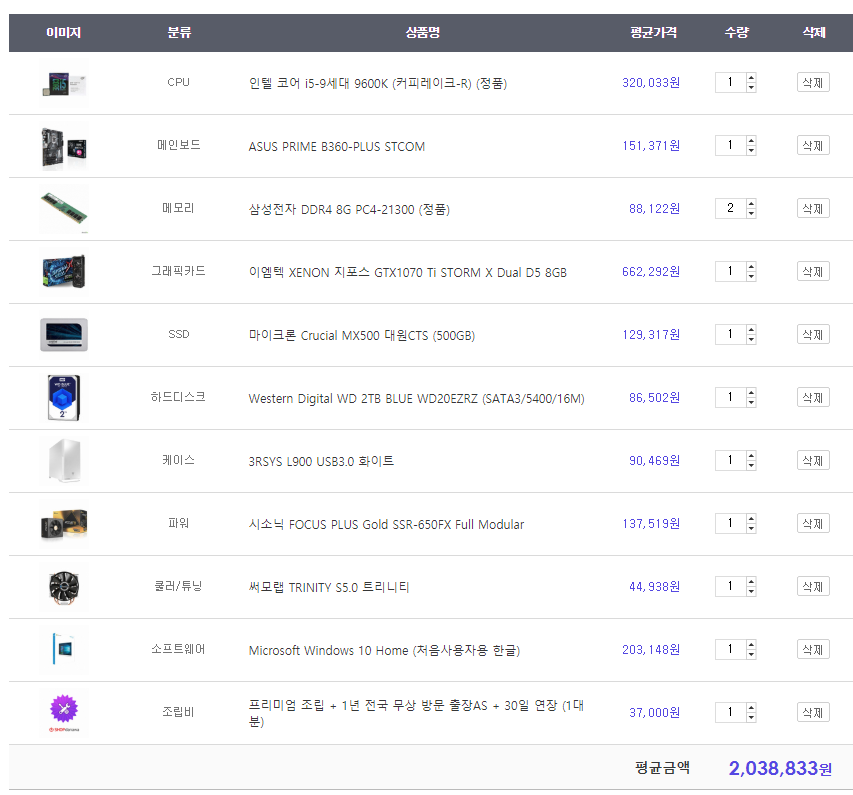
Task: Click the 삼성전자 DDR4 8G PC4-21300 name
Action: click(x=349, y=209)
